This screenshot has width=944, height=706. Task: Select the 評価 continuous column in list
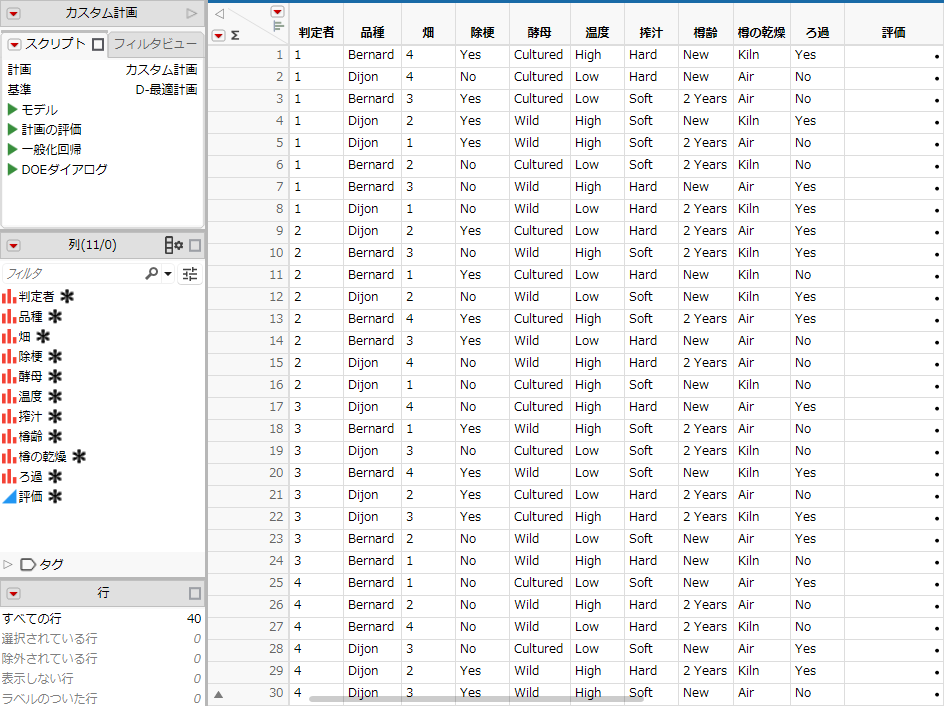[x=30, y=497]
